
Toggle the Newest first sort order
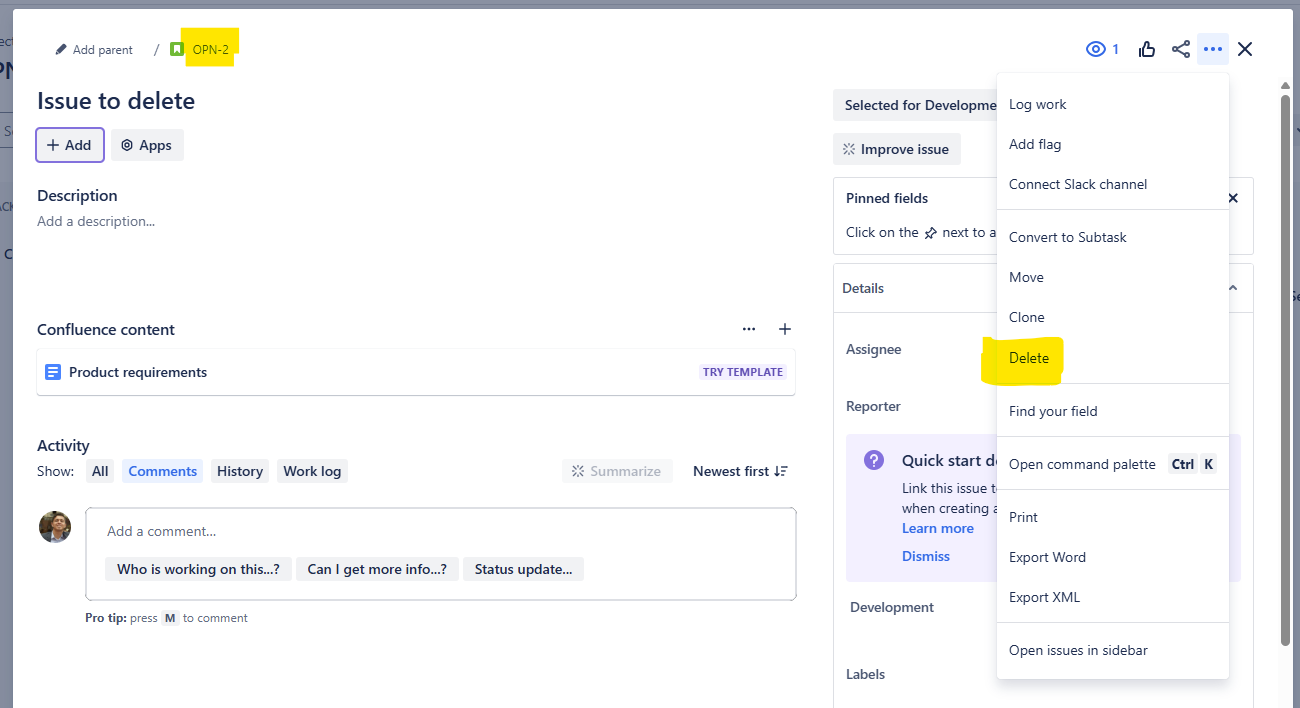coord(740,471)
